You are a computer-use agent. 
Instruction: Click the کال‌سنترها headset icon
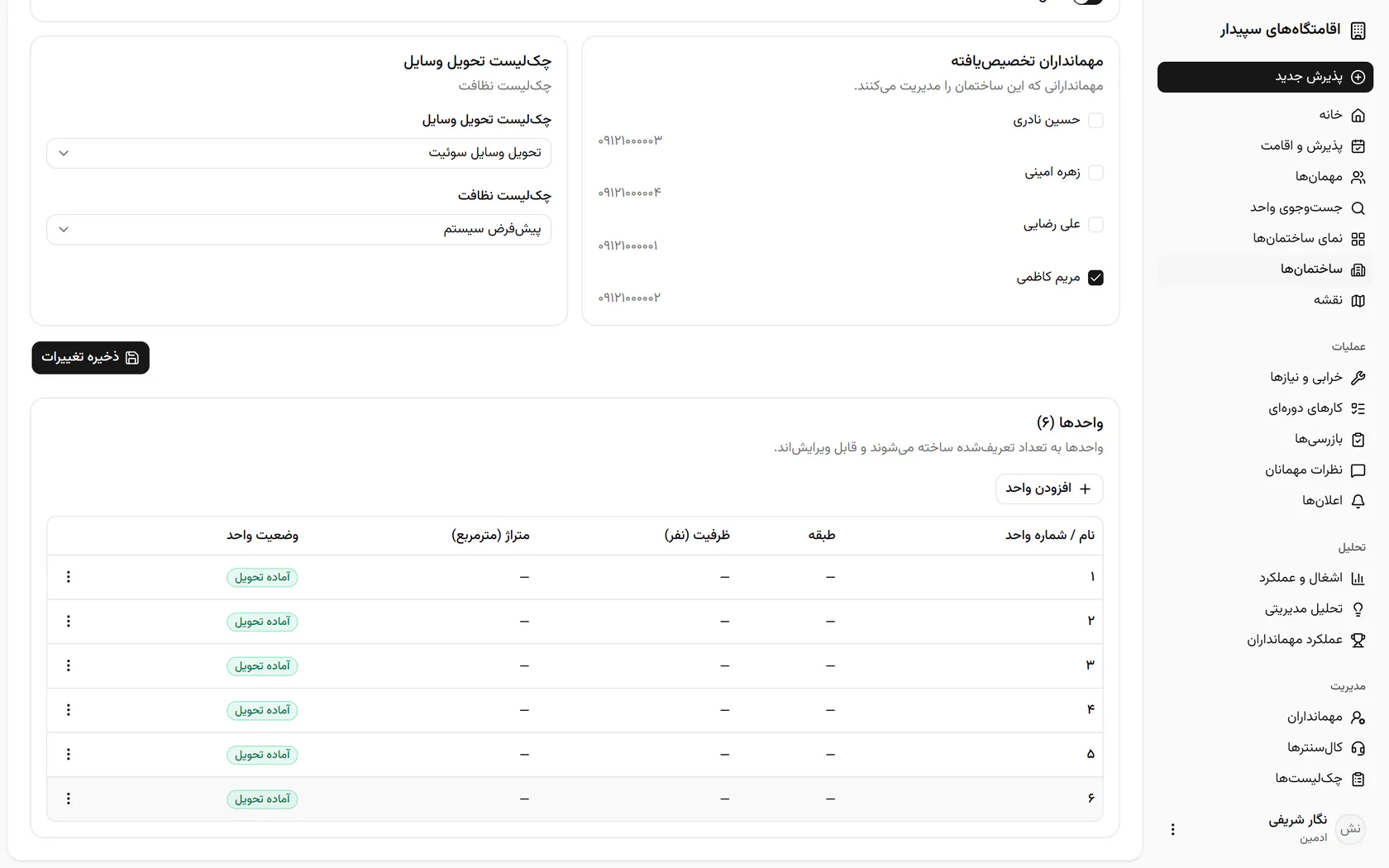click(1358, 748)
